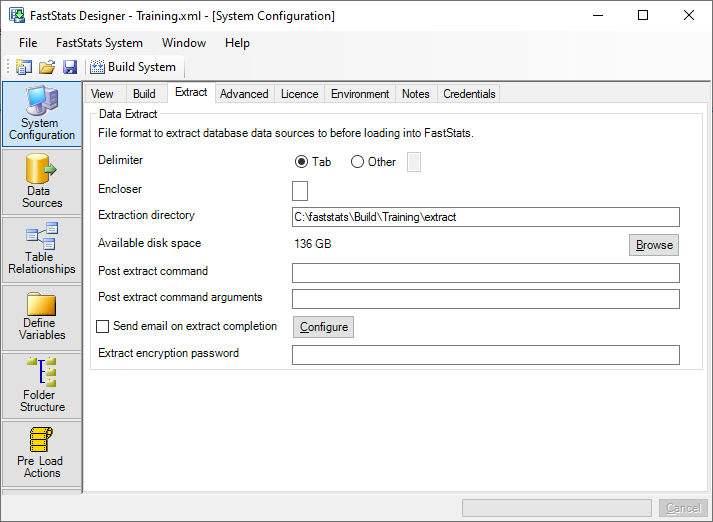The image size is (713, 522).
Task: Switch to the Notes tab
Action: click(x=416, y=94)
